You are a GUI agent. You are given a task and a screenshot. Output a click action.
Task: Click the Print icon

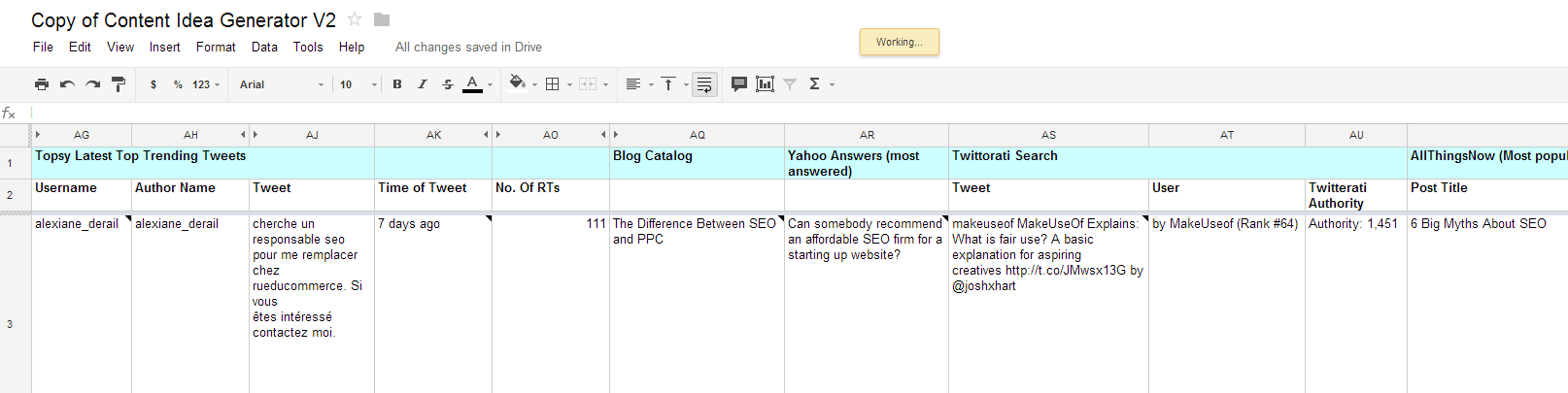pos(41,84)
